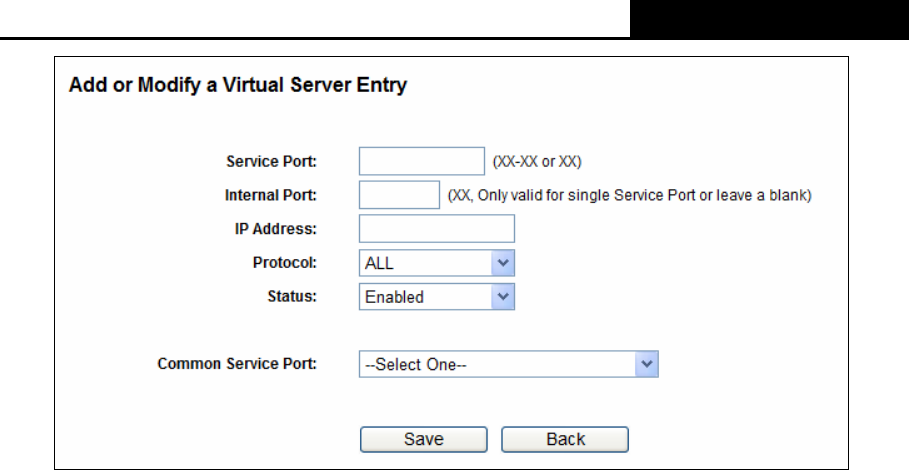Screen dimensions: 909x470
Task: Click the Service Port label
Action: point(271,161)
